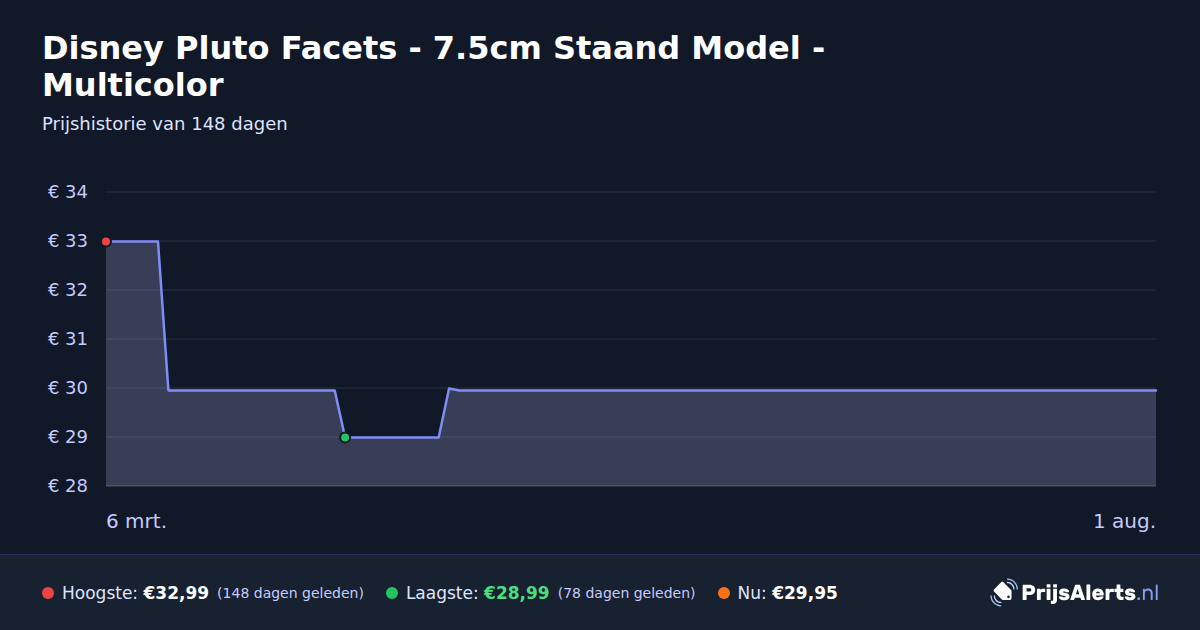Screen dimensions: 1200x630
Task: Click the € 31 axis label
Action: point(68,339)
